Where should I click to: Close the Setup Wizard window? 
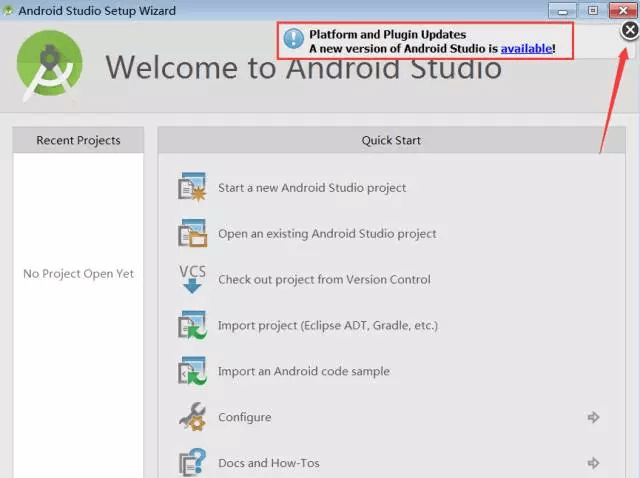click(623, 11)
